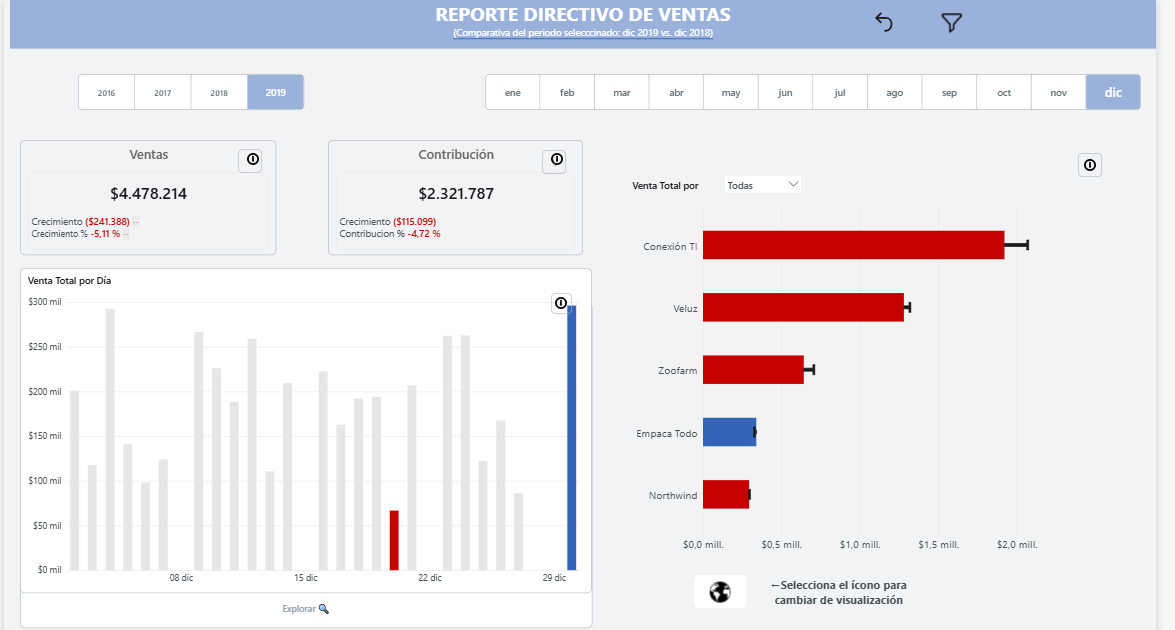The height and width of the screenshot is (630, 1175).
Task: Select the month nov
Action: click(1059, 92)
